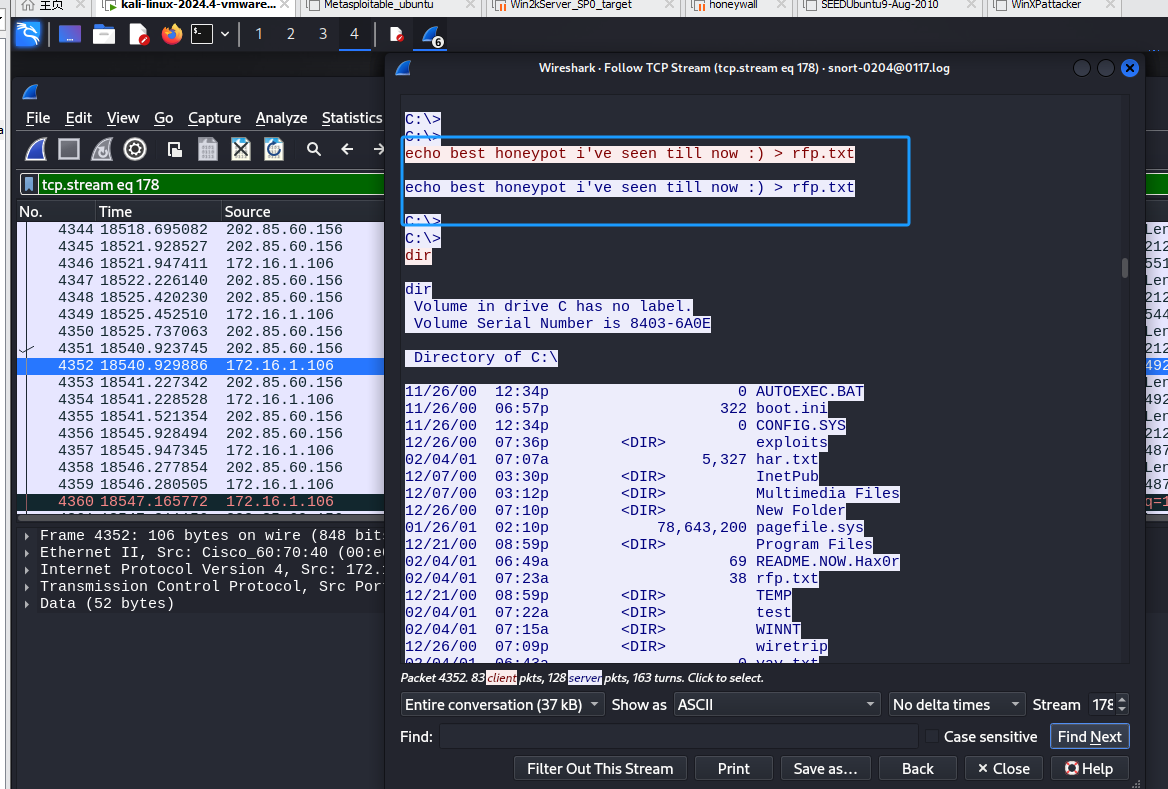Switch to workspace 1
1168x789 pixels.
click(258, 34)
